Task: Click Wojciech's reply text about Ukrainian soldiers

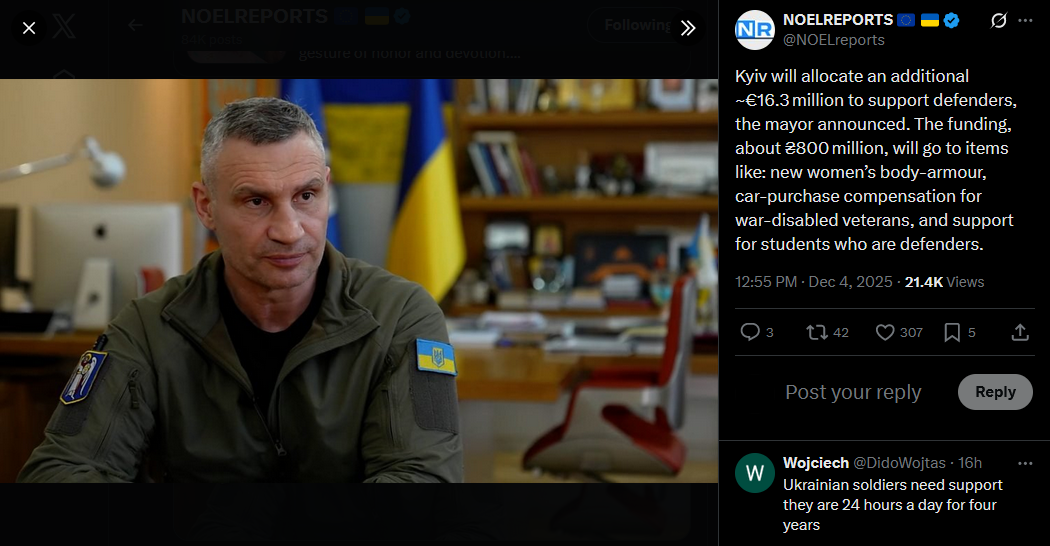Action: [x=893, y=504]
